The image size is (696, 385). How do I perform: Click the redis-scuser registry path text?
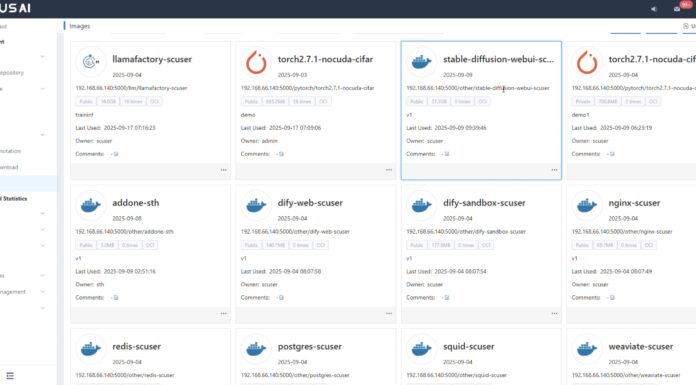coord(125,375)
